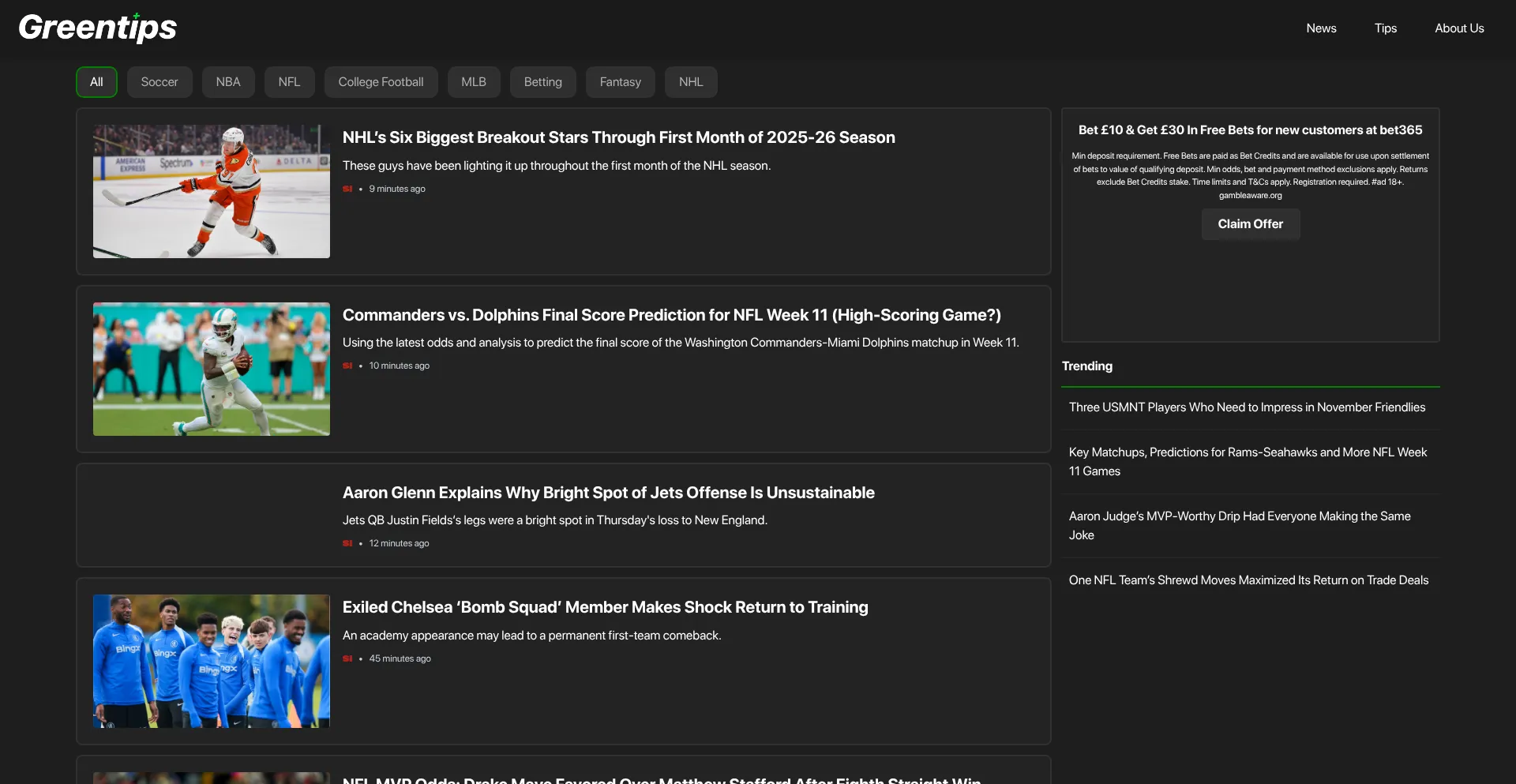Select the NHL filter chip
This screenshot has width=1516, height=784.
pyautogui.click(x=691, y=82)
